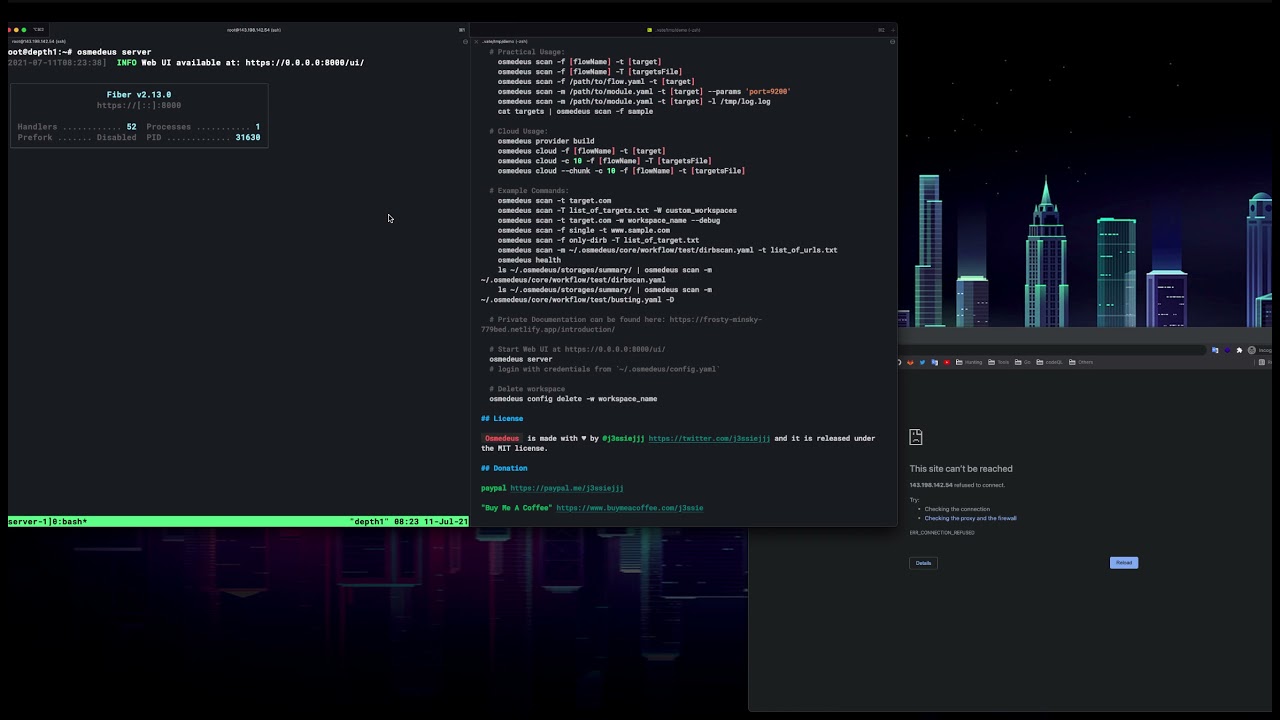
Task: Click 'osmedeus config delete -w workspace_name' line
Action: [x=573, y=399]
